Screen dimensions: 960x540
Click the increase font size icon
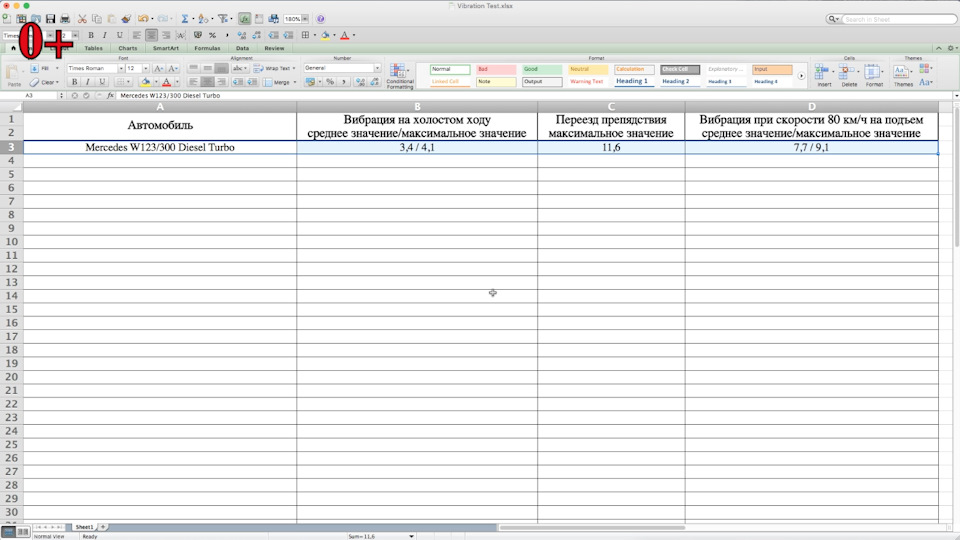click(x=159, y=68)
